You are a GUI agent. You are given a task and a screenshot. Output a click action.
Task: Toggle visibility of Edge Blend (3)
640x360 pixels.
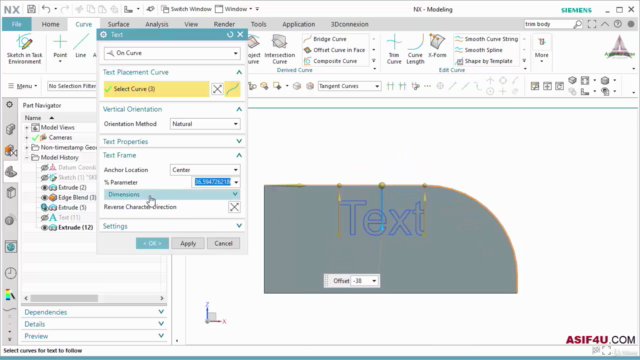(x=44, y=197)
